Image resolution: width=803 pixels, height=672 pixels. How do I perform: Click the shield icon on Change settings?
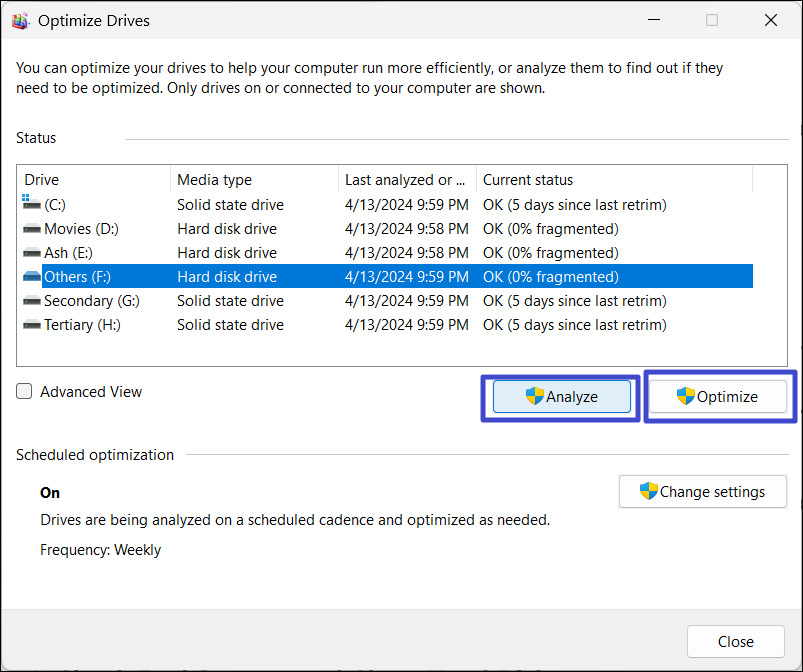[649, 491]
